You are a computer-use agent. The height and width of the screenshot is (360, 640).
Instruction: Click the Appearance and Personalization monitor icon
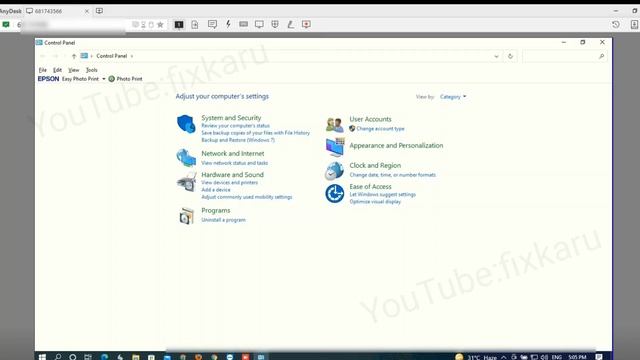pyautogui.click(x=335, y=147)
